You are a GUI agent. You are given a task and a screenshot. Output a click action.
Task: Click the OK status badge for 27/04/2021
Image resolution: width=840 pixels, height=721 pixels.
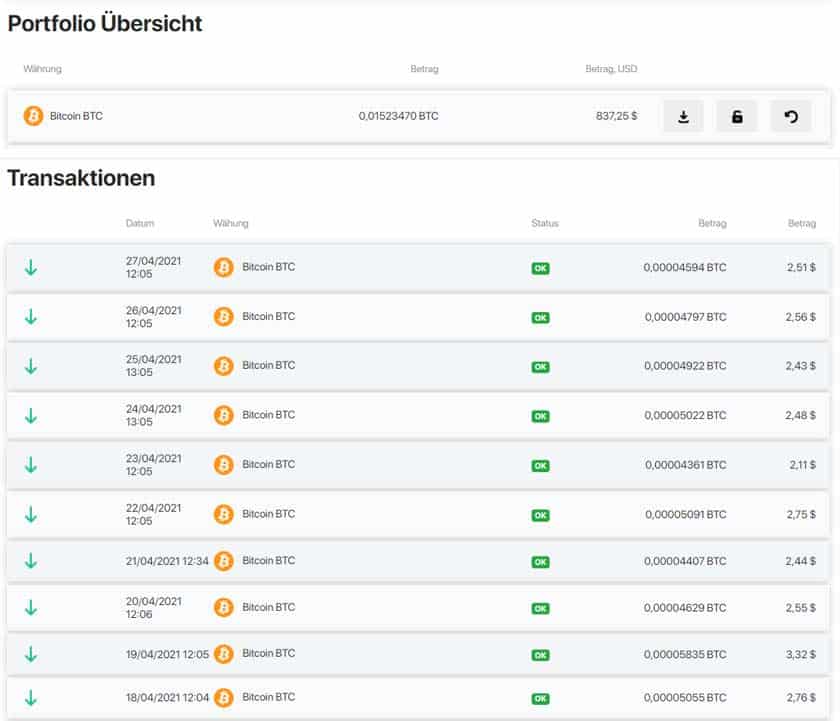point(540,268)
